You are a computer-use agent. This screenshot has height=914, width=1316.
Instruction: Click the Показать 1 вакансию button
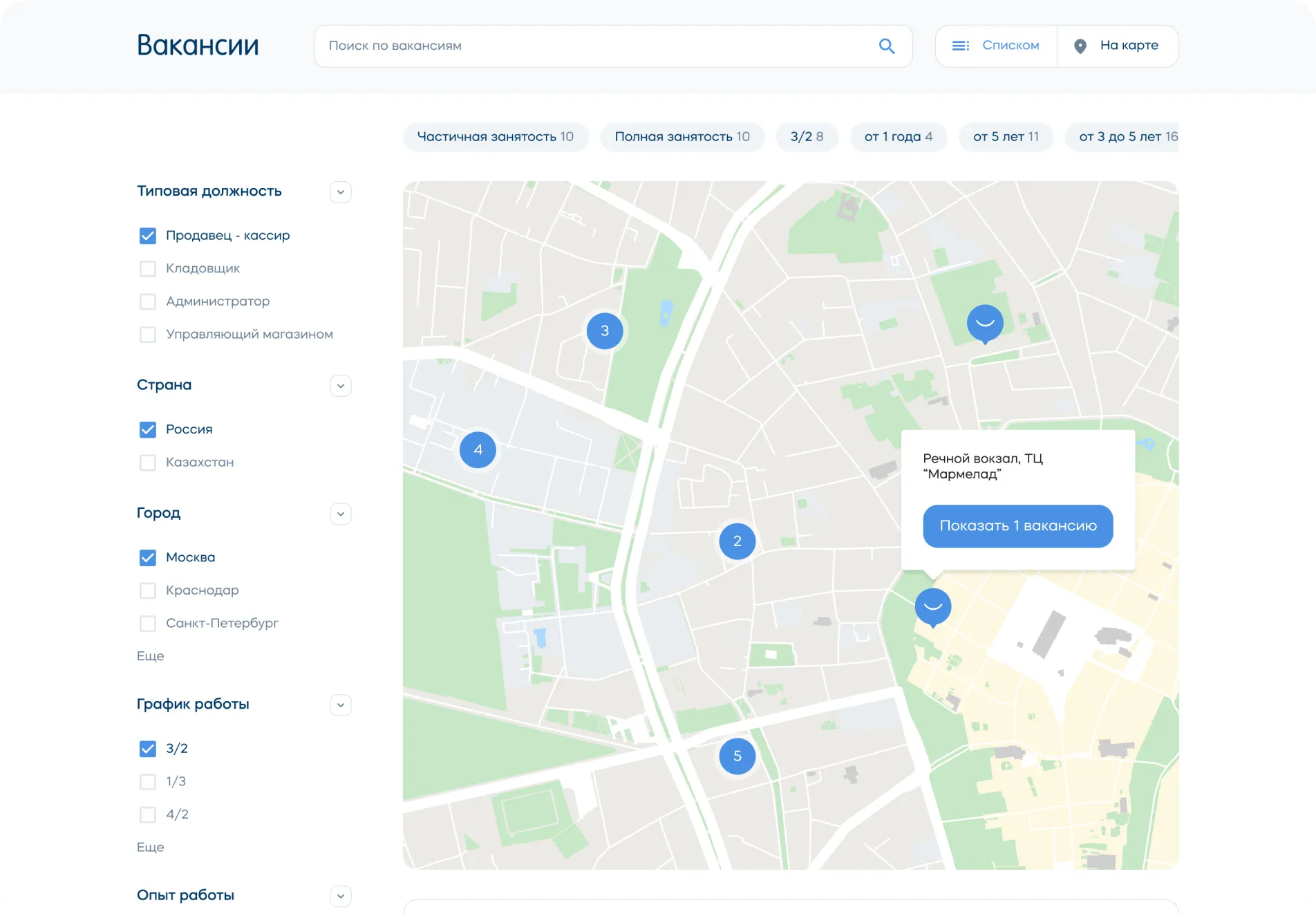click(x=1018, y=526)
